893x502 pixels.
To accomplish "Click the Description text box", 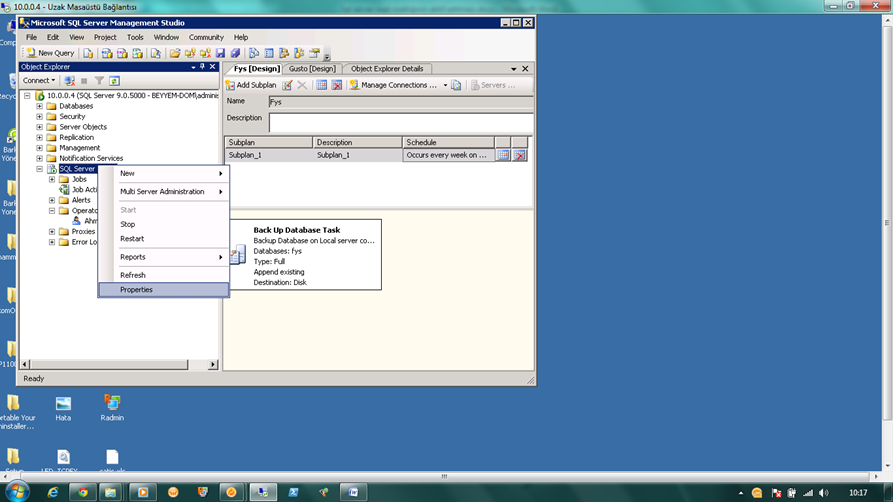I will (401, 123).
